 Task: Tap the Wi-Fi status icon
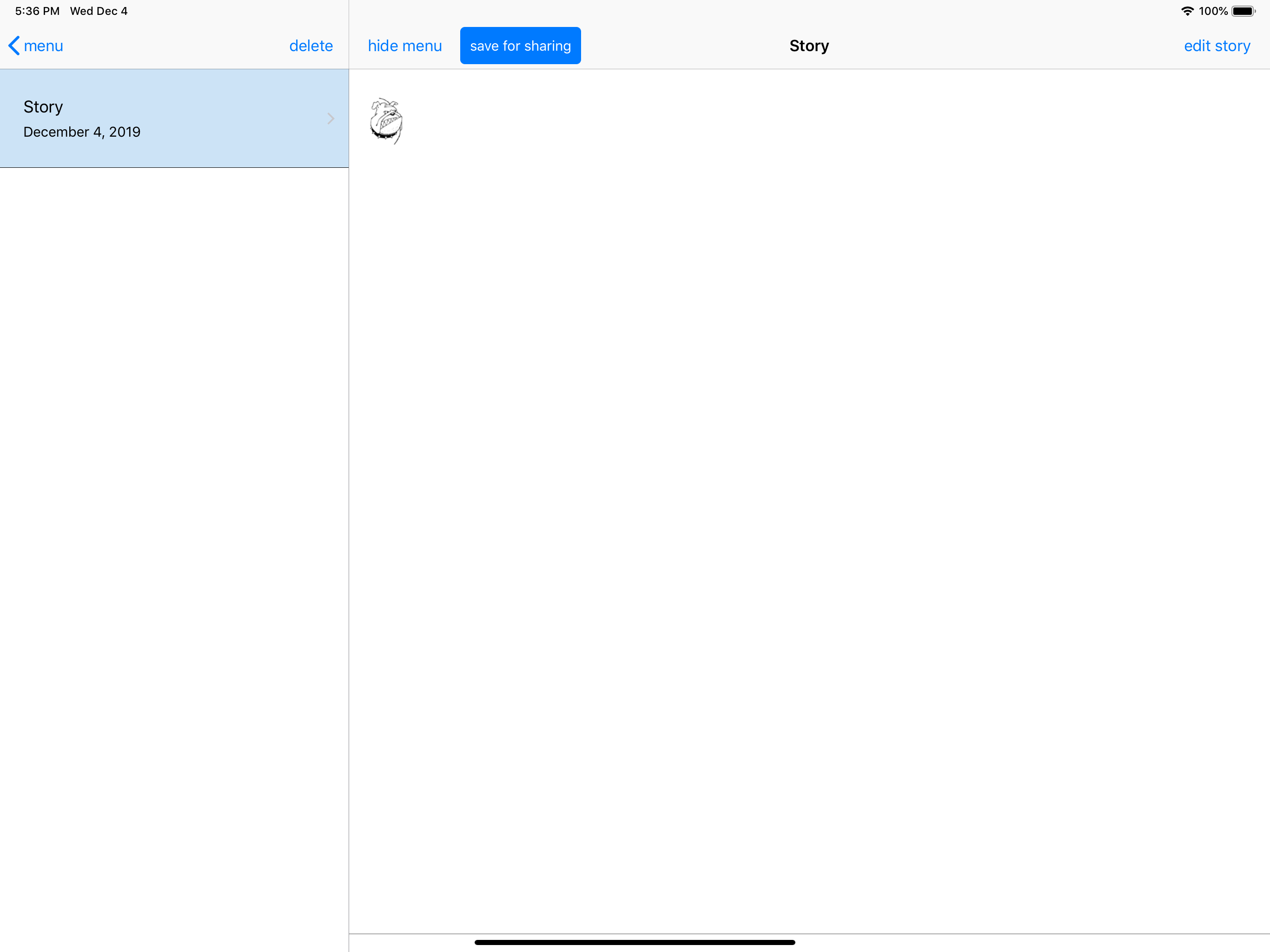click(1187, 11)
